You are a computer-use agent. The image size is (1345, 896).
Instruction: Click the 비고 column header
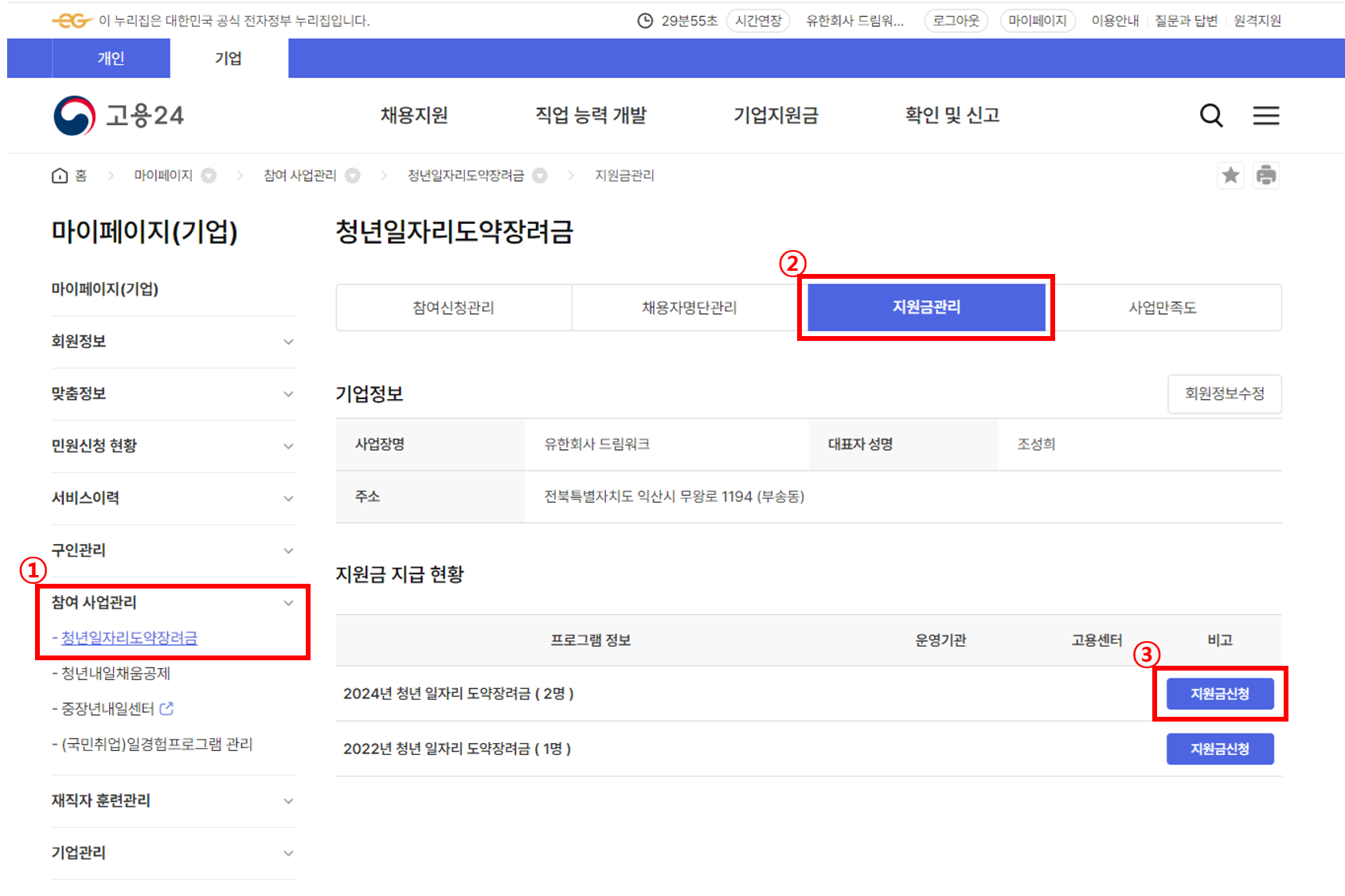click(x=1220, y=640)
